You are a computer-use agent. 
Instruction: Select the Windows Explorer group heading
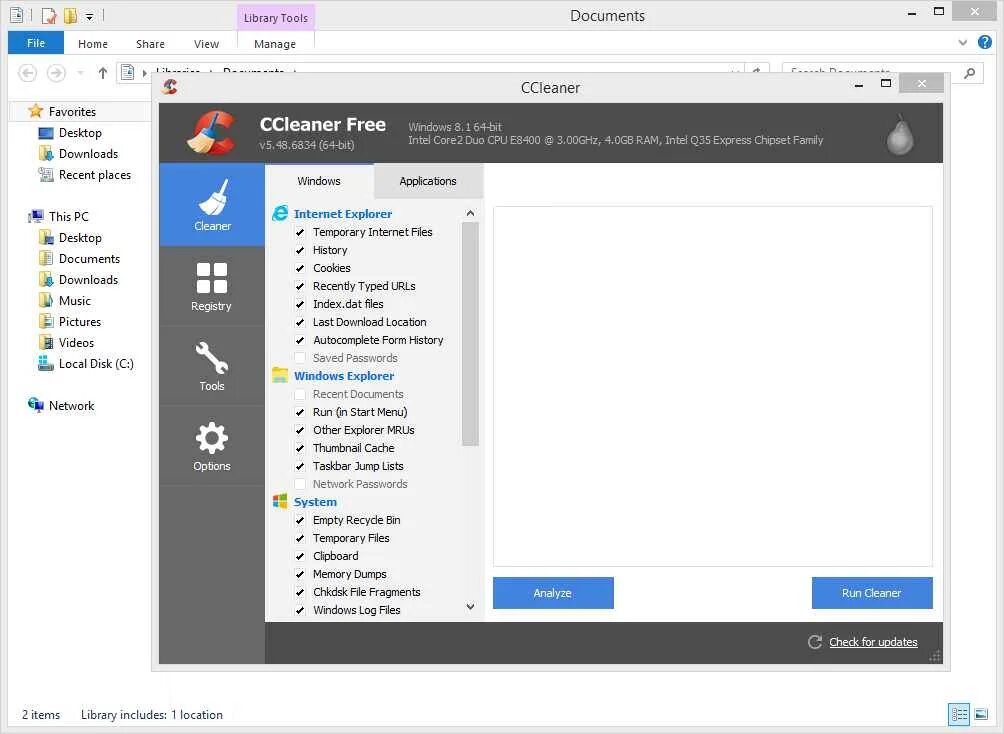coord(344,375)
